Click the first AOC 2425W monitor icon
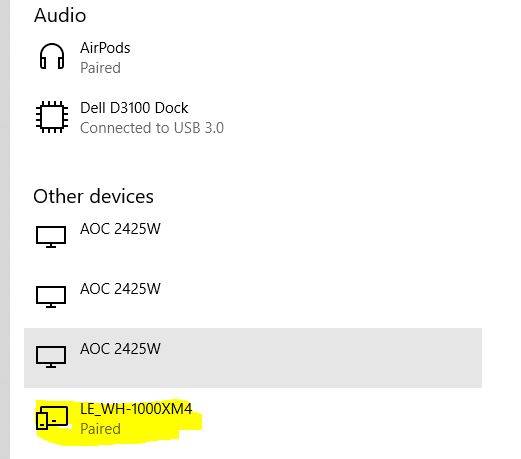 click(51, 236)
